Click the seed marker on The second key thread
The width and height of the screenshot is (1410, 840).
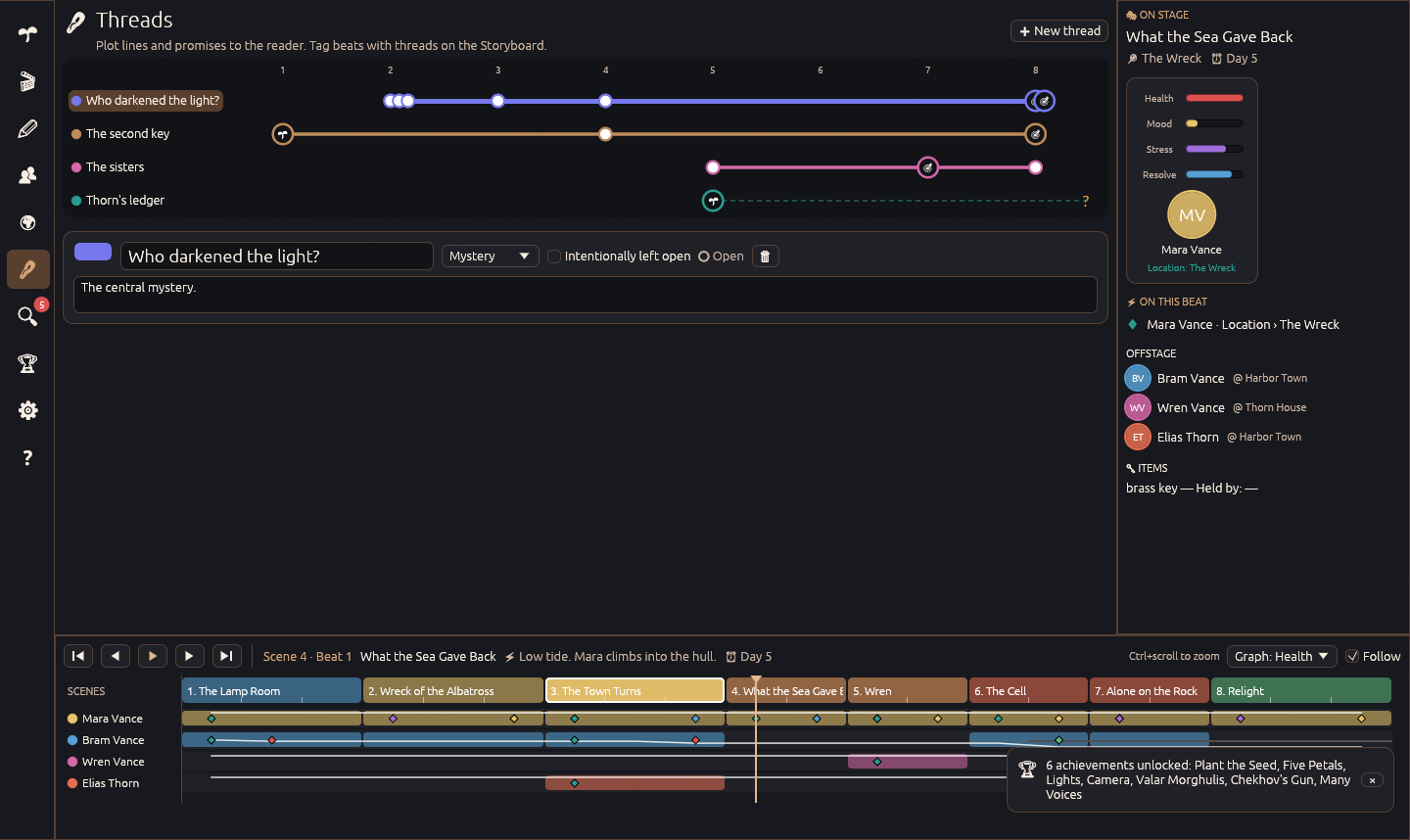pyautogui.click(x=283, y=134)
